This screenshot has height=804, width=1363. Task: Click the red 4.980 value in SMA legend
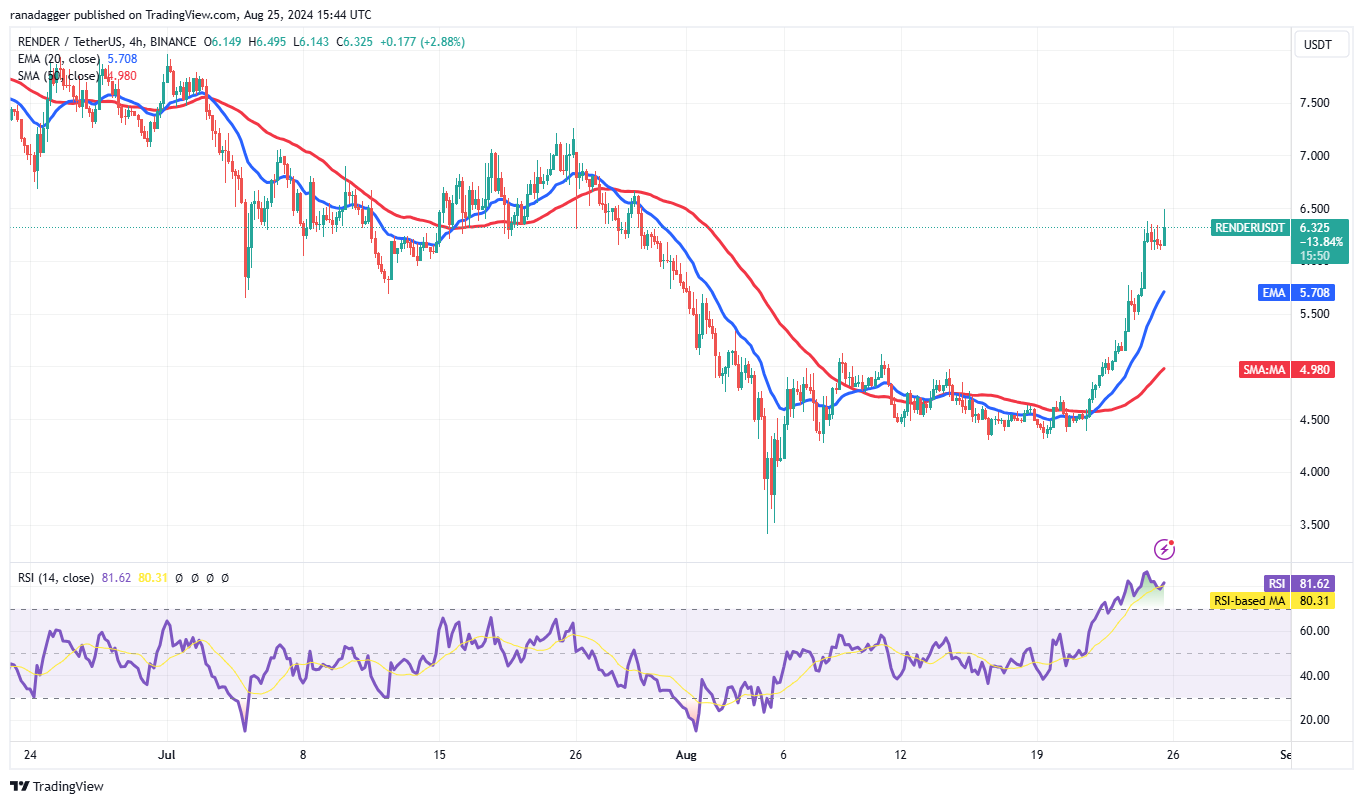[120, 76]
